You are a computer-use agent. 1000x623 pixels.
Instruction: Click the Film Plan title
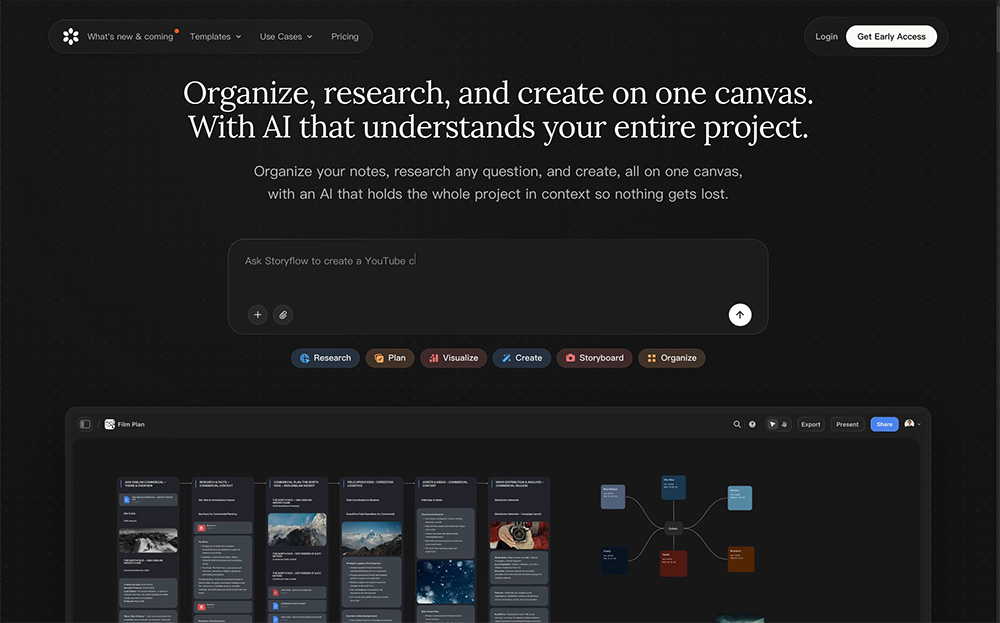(x=131, y=424)
